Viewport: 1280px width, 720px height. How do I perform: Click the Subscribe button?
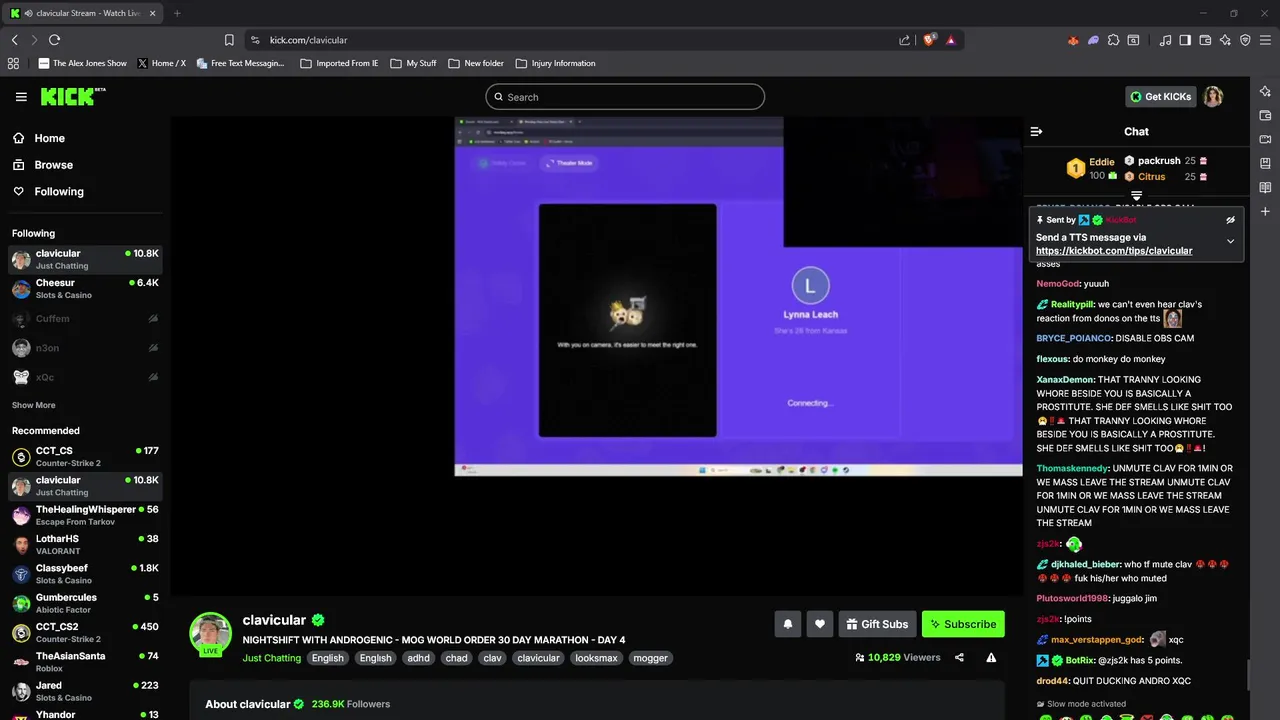[x=963, y=624]
